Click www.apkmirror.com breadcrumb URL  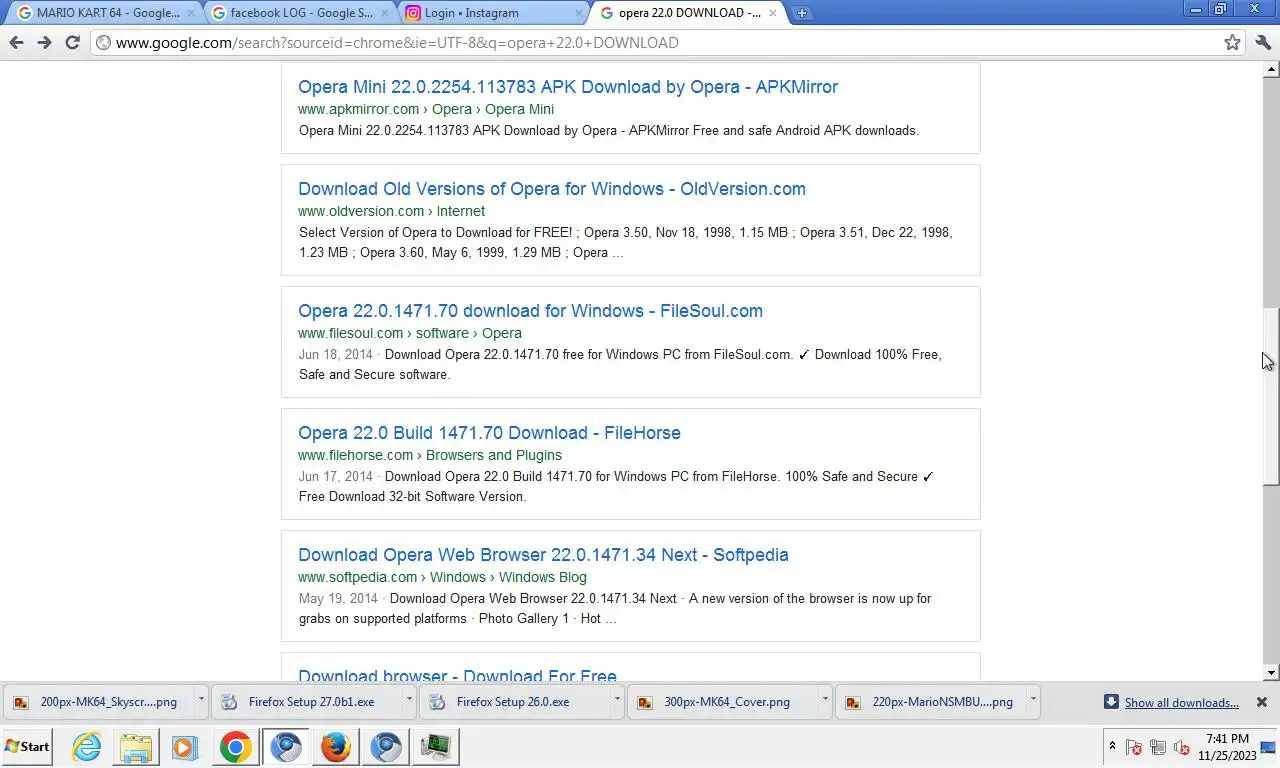point(425,109)
